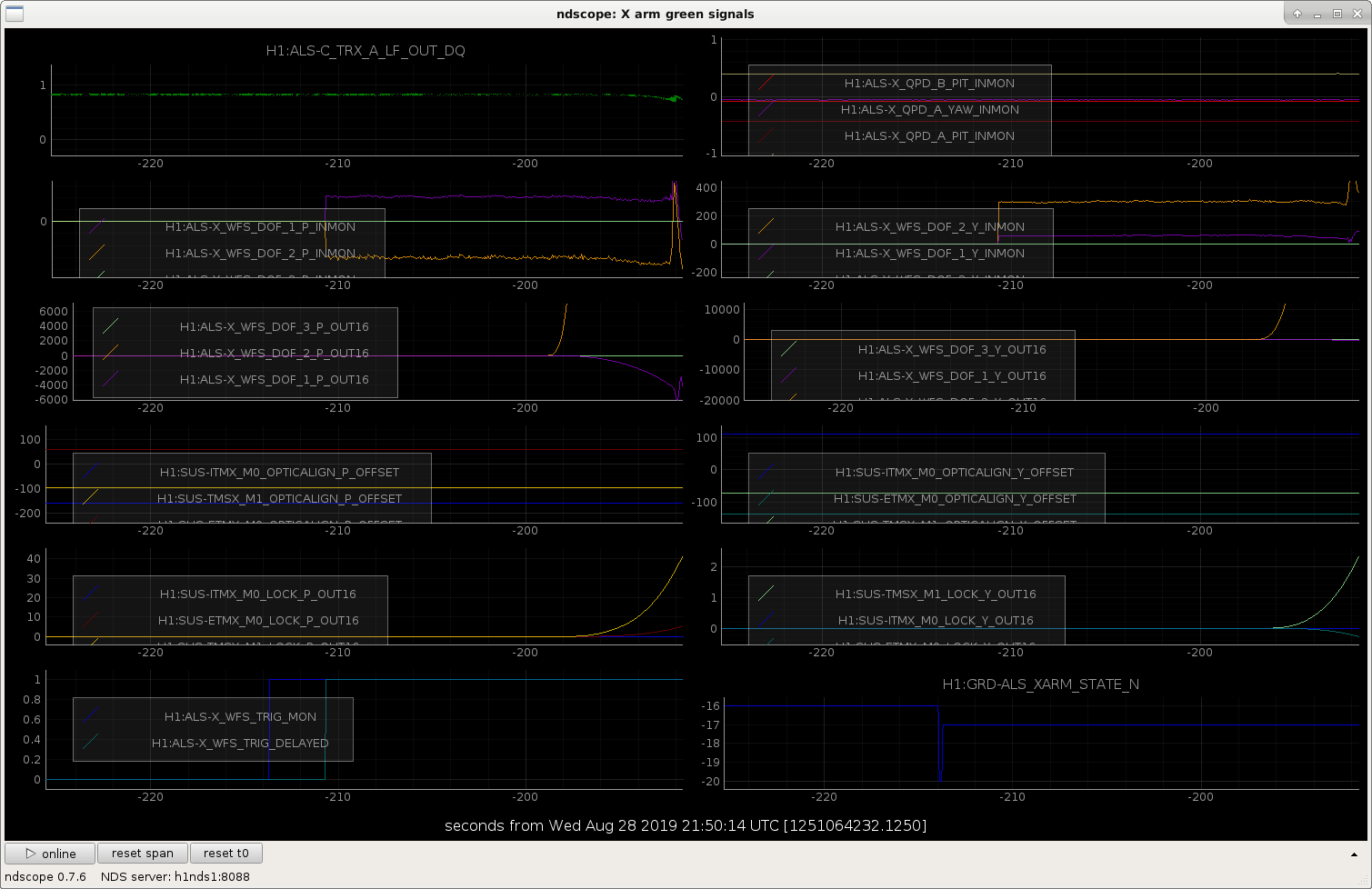Viewport: 1372px width, 889px height.
Task: Click teal legend line for H1:ALS-X_WFS_TRIG_DELAYED
Action: (91, 743)
